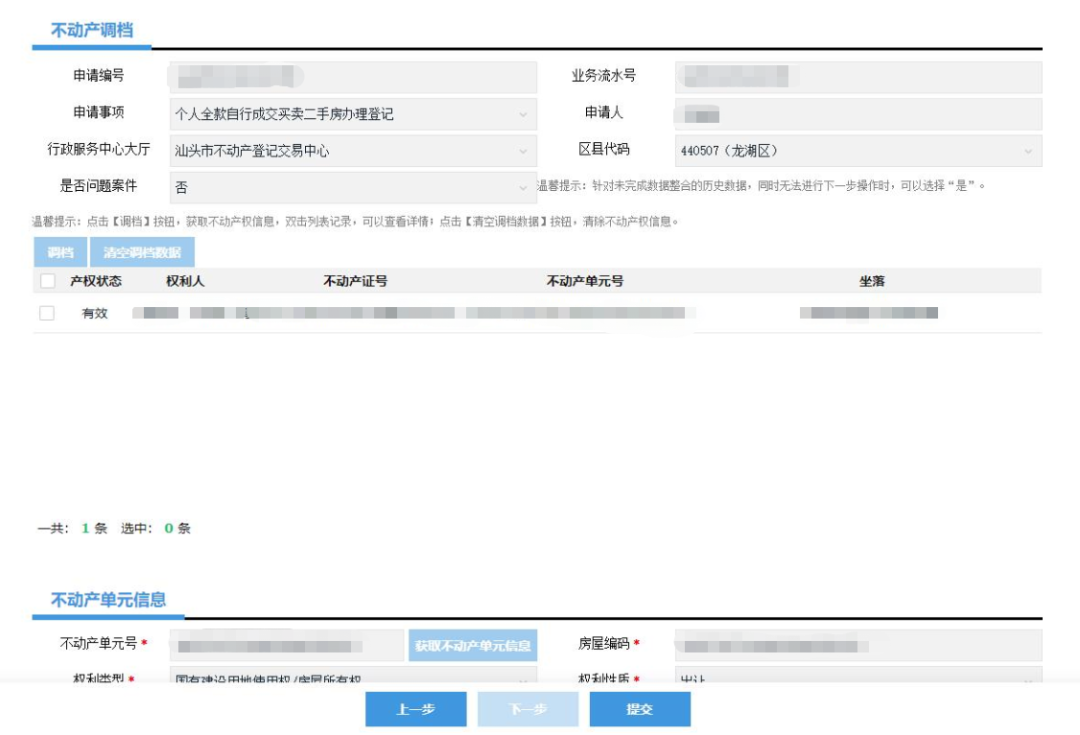The height and width of the screenshot is (735, 1080).
Task: Click the 调档 button to retrieve records
Action: pos(60,253)
